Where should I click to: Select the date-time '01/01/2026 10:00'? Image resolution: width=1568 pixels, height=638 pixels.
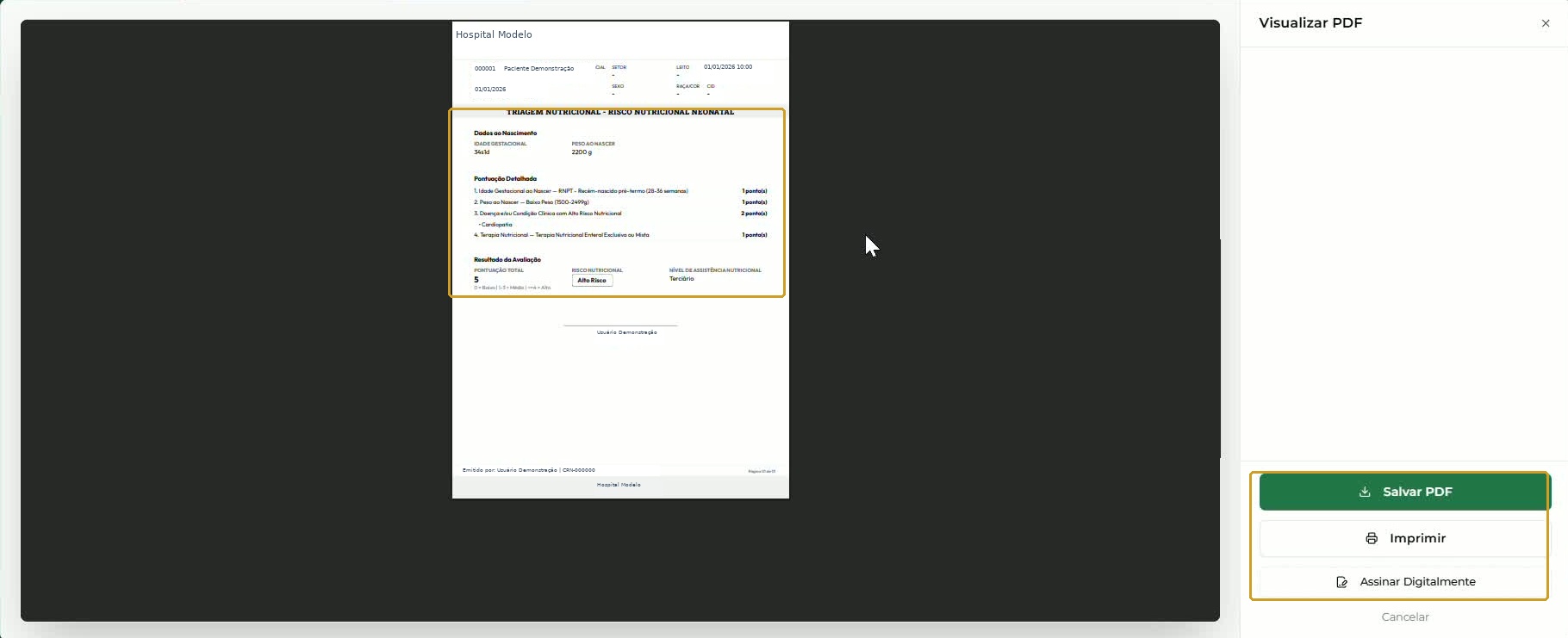728,66
